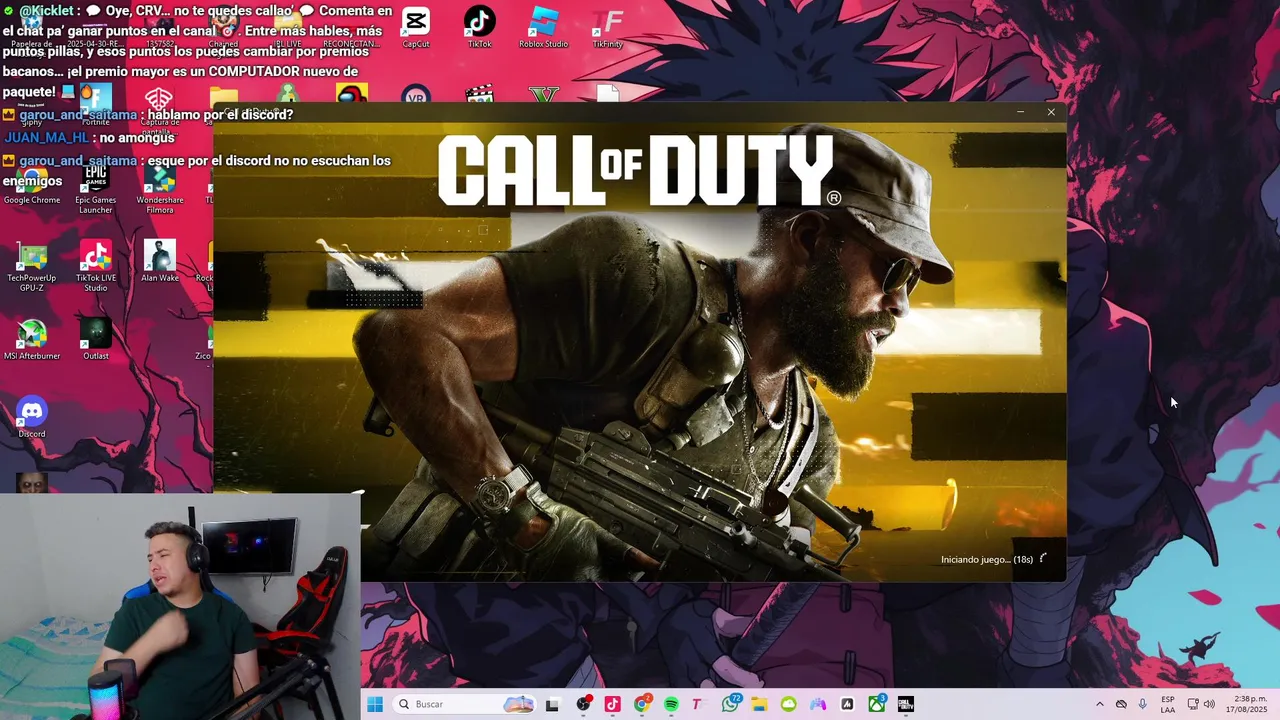Open the network tray icon
1280x720 pixels.
point(1193,704)
